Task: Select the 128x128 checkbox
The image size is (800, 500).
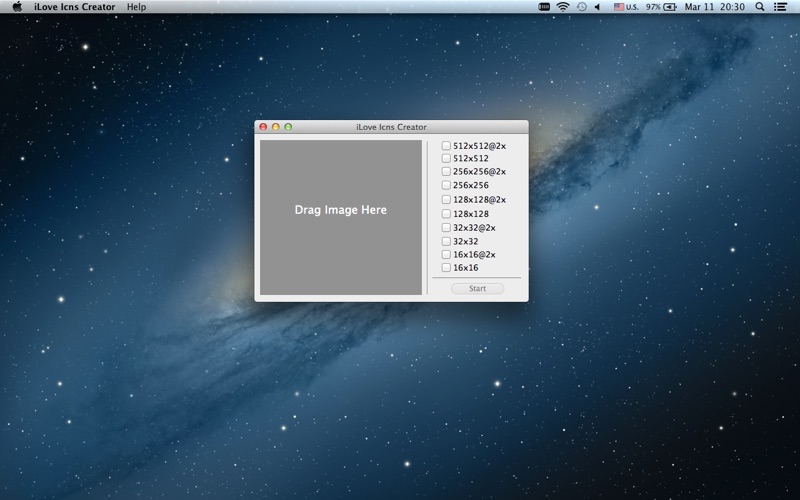Action: click(446, 213)
